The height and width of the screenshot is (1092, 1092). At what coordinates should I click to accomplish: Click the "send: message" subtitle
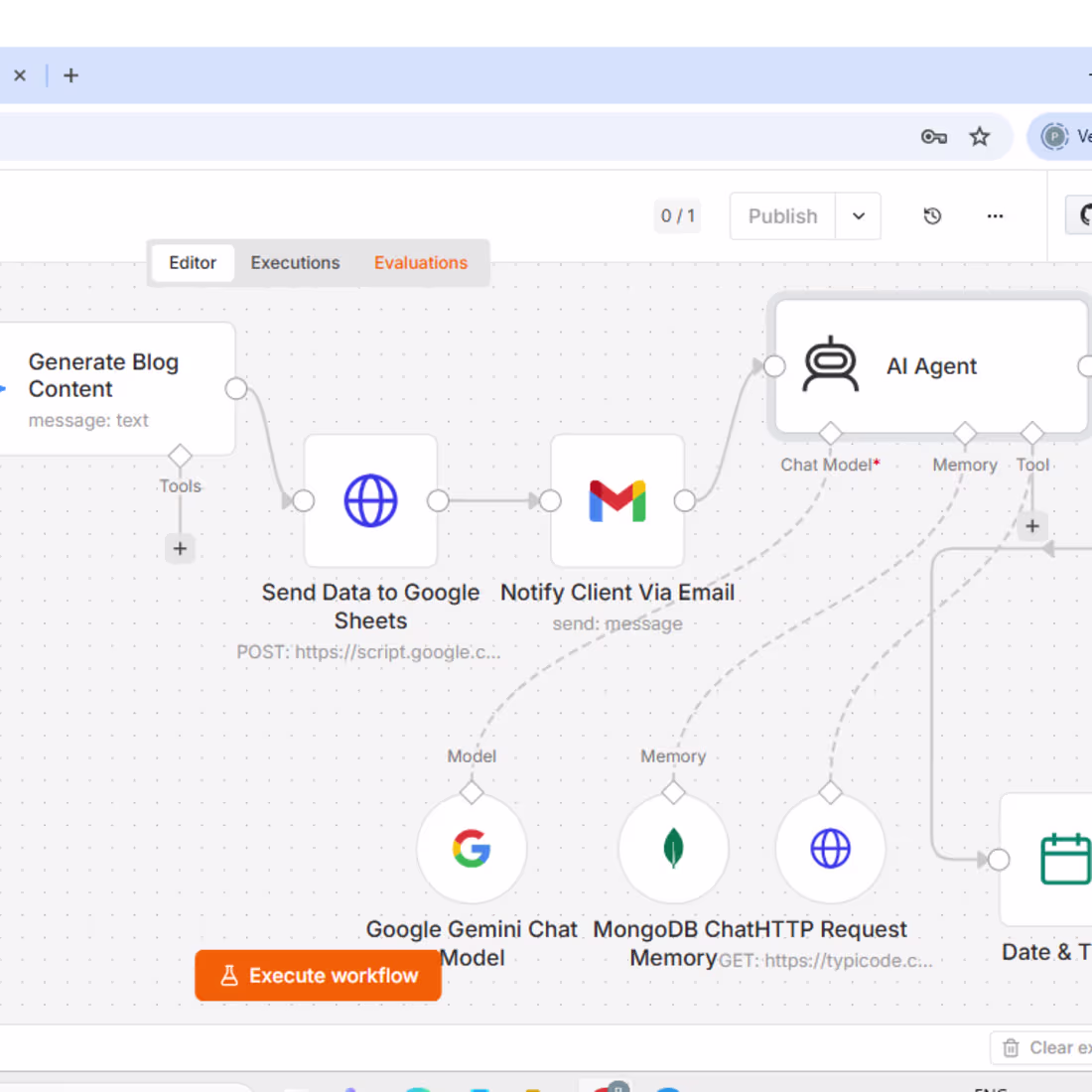tap(617, 623)
